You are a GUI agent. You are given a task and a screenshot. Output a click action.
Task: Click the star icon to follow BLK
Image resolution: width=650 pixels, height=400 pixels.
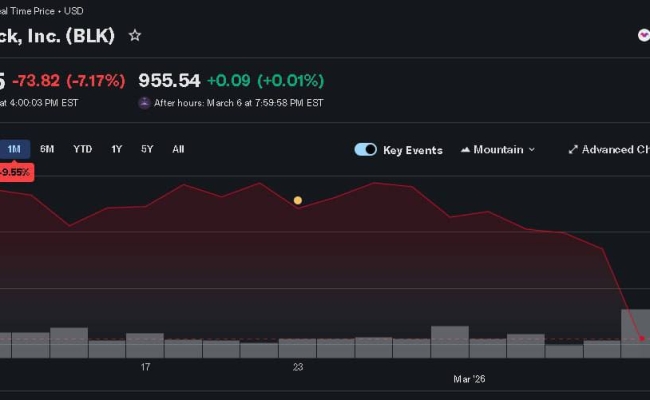(x=135, y=35)
